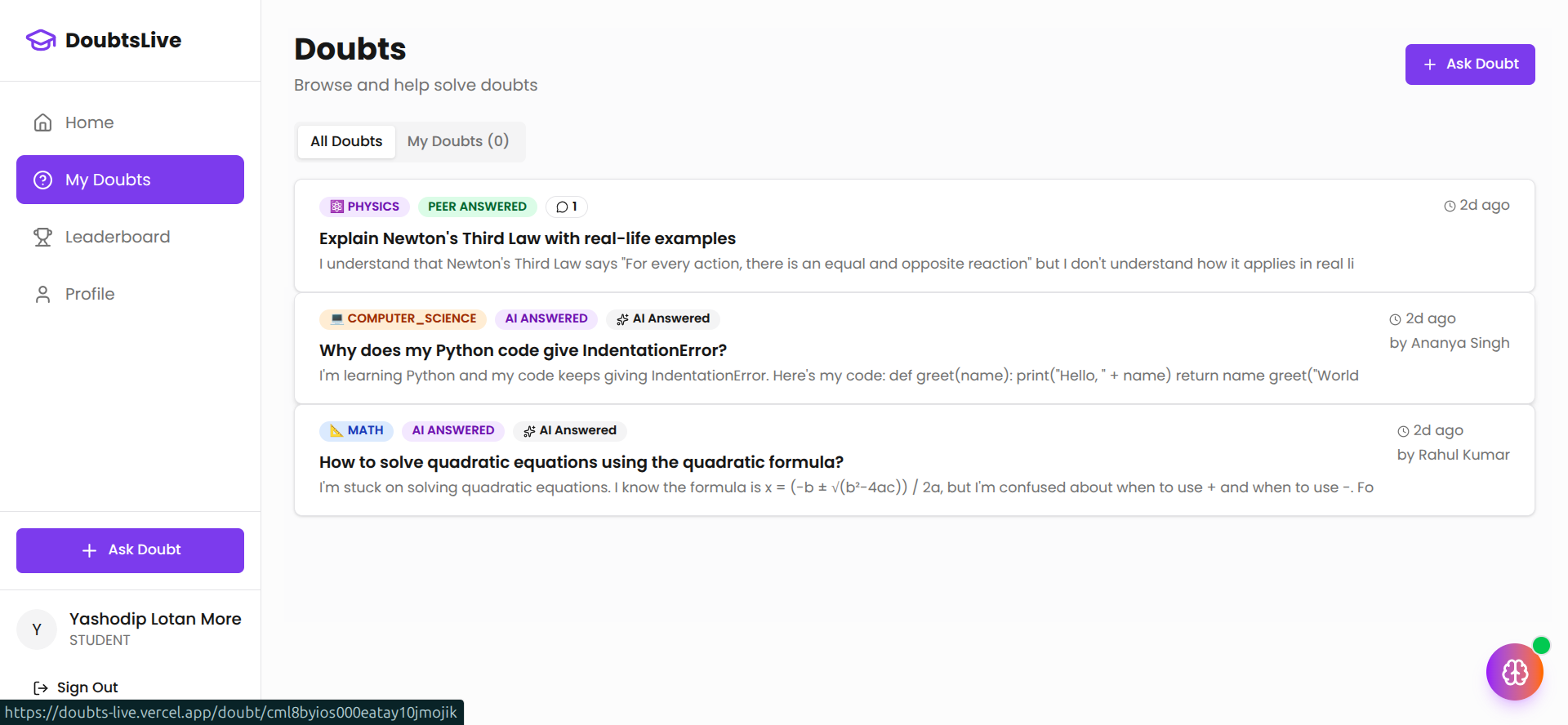Switch to the My Doubts (0) tab
The image size is (1568, 725).
click(x=457, y=141)
